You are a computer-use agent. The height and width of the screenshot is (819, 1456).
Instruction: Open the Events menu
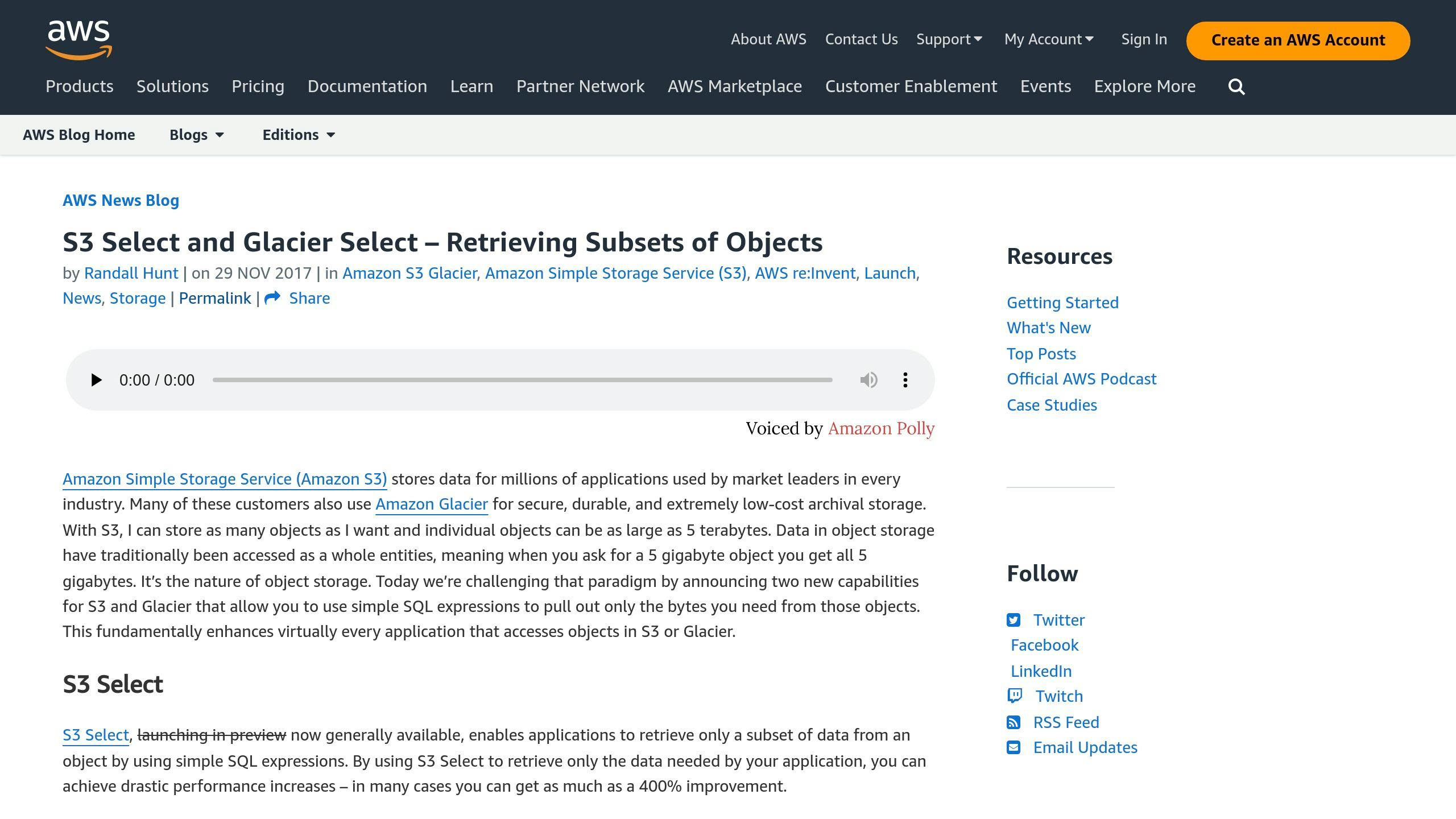(1045, 86)
